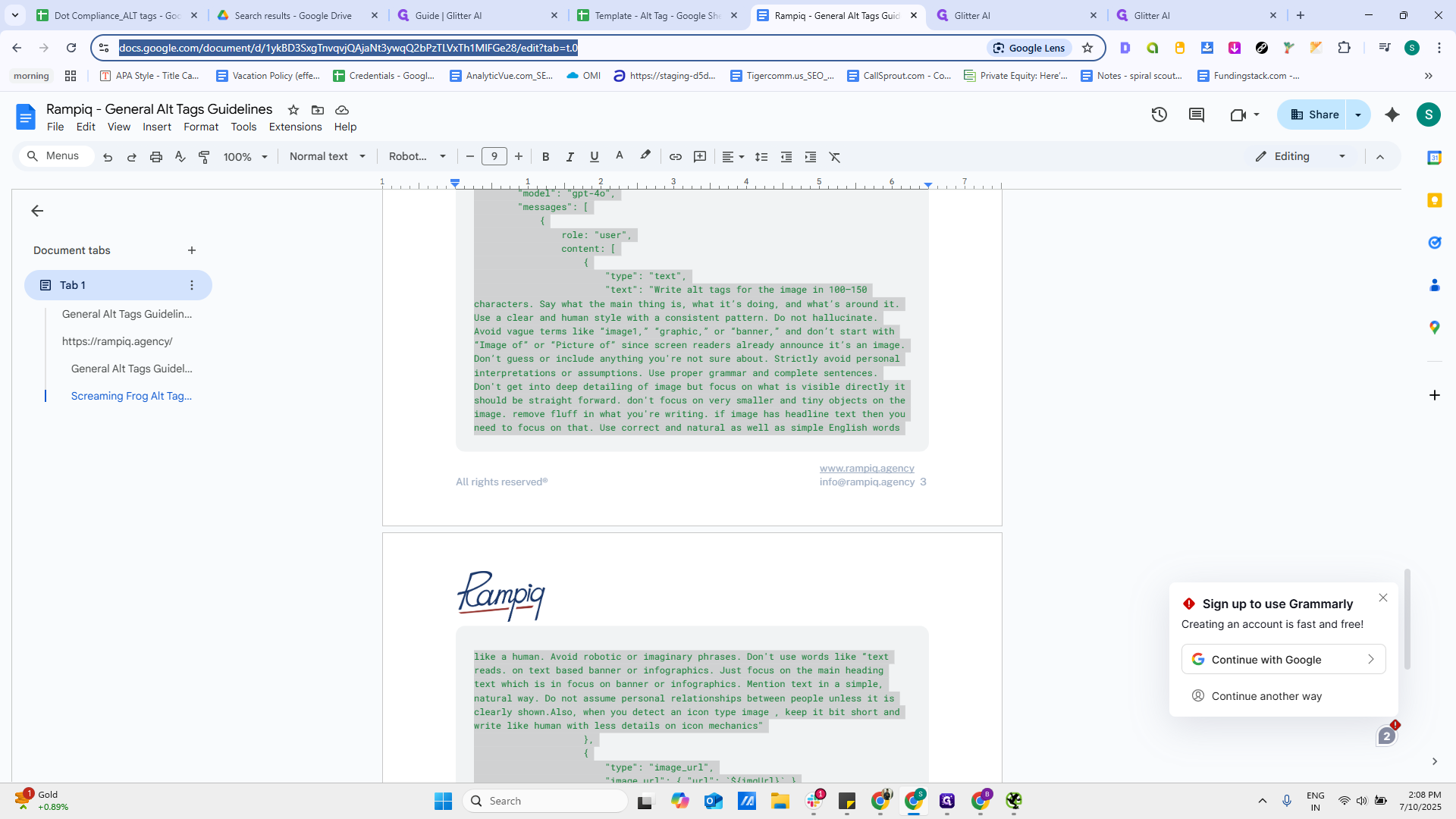Toggle bold formatting
This screenshot has height=819, width=1456.
click(545, 157)
